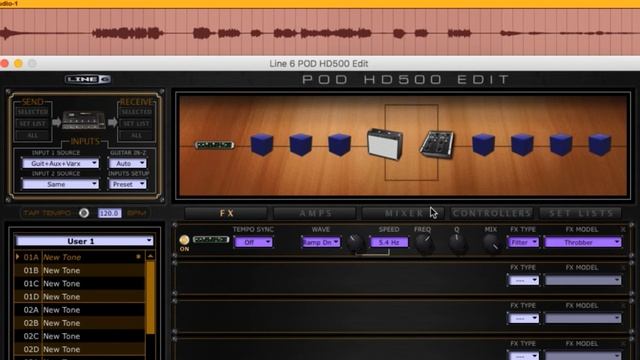Select the second blue FX block after the mixer

[x=522, y=144]
